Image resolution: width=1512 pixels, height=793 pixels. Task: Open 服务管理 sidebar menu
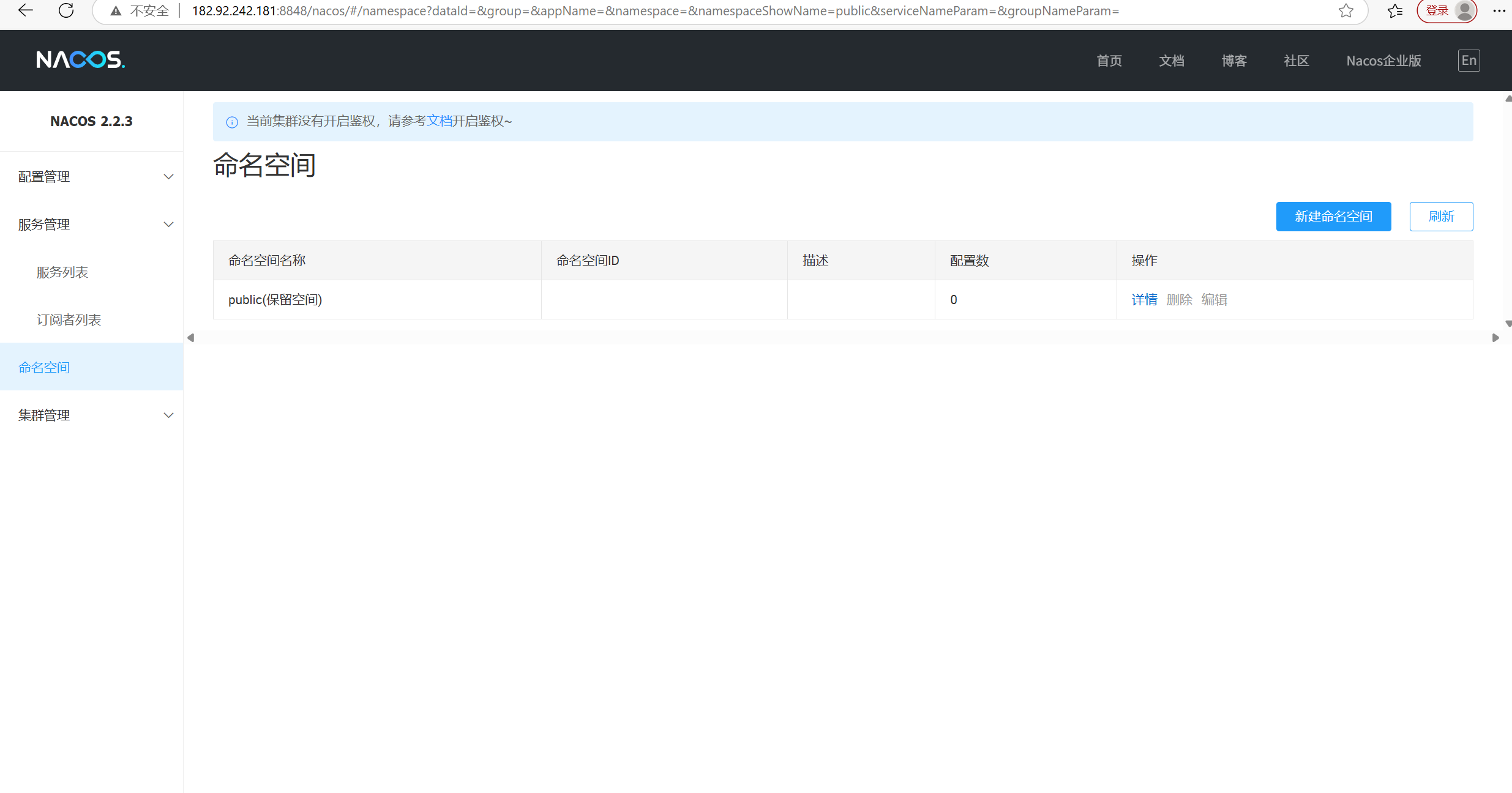pyautogui.click(x=92, y=225)
